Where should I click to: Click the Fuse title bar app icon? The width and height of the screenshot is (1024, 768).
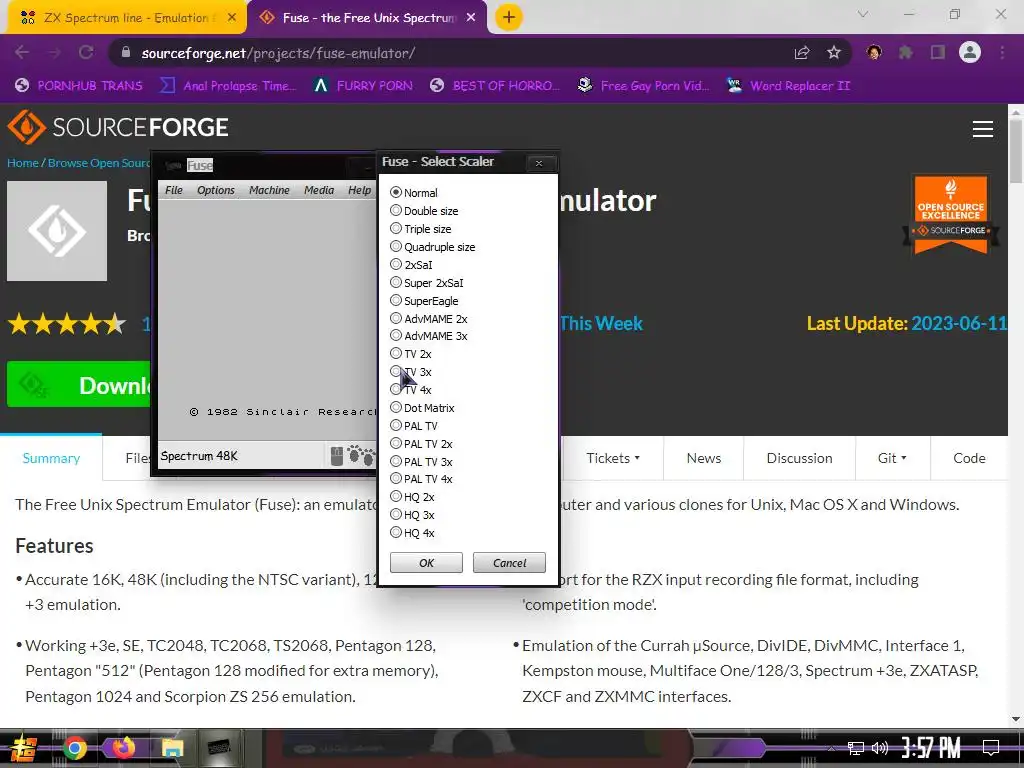point(173,165)
